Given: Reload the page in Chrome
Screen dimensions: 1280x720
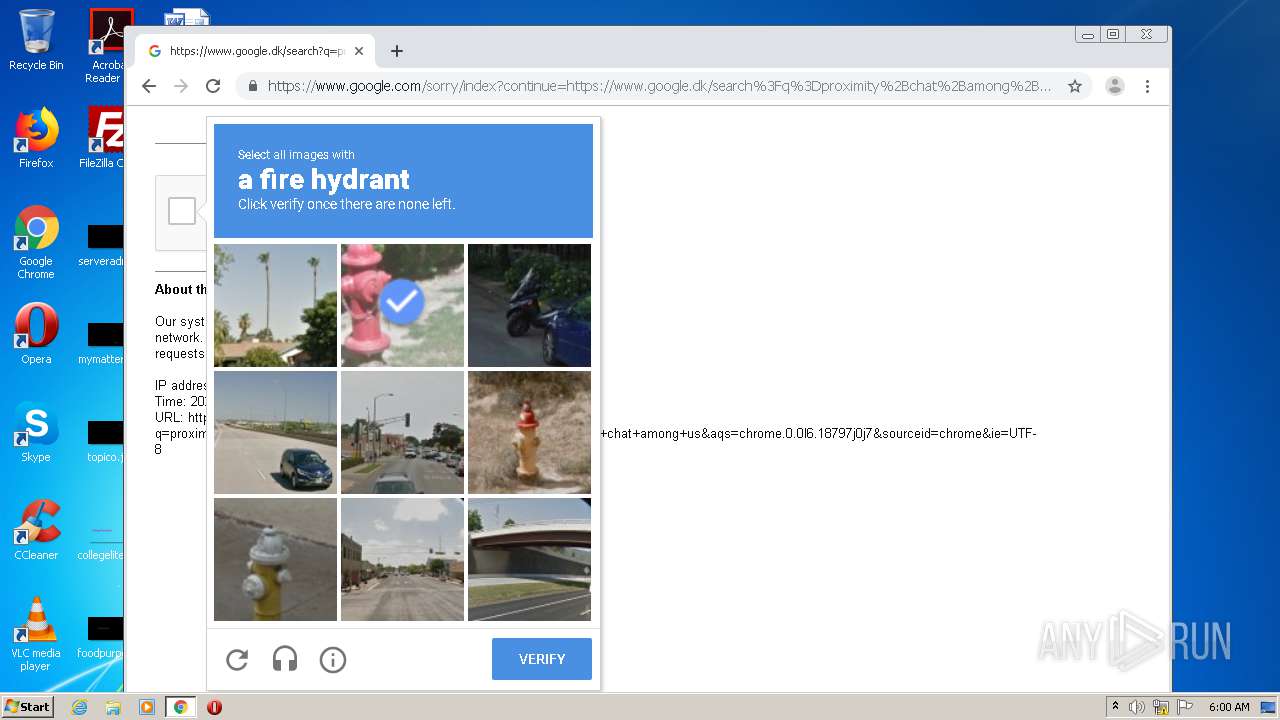Looking at the screenshot, I should (x=213, y=86).
